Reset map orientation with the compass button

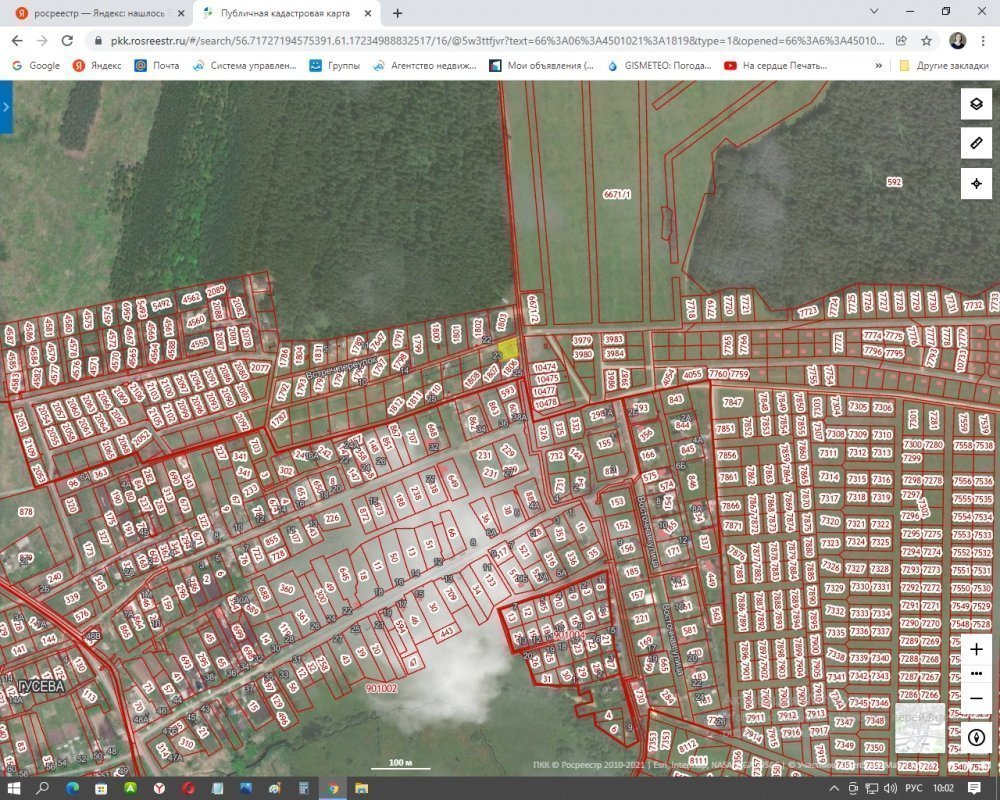[977, 738]
